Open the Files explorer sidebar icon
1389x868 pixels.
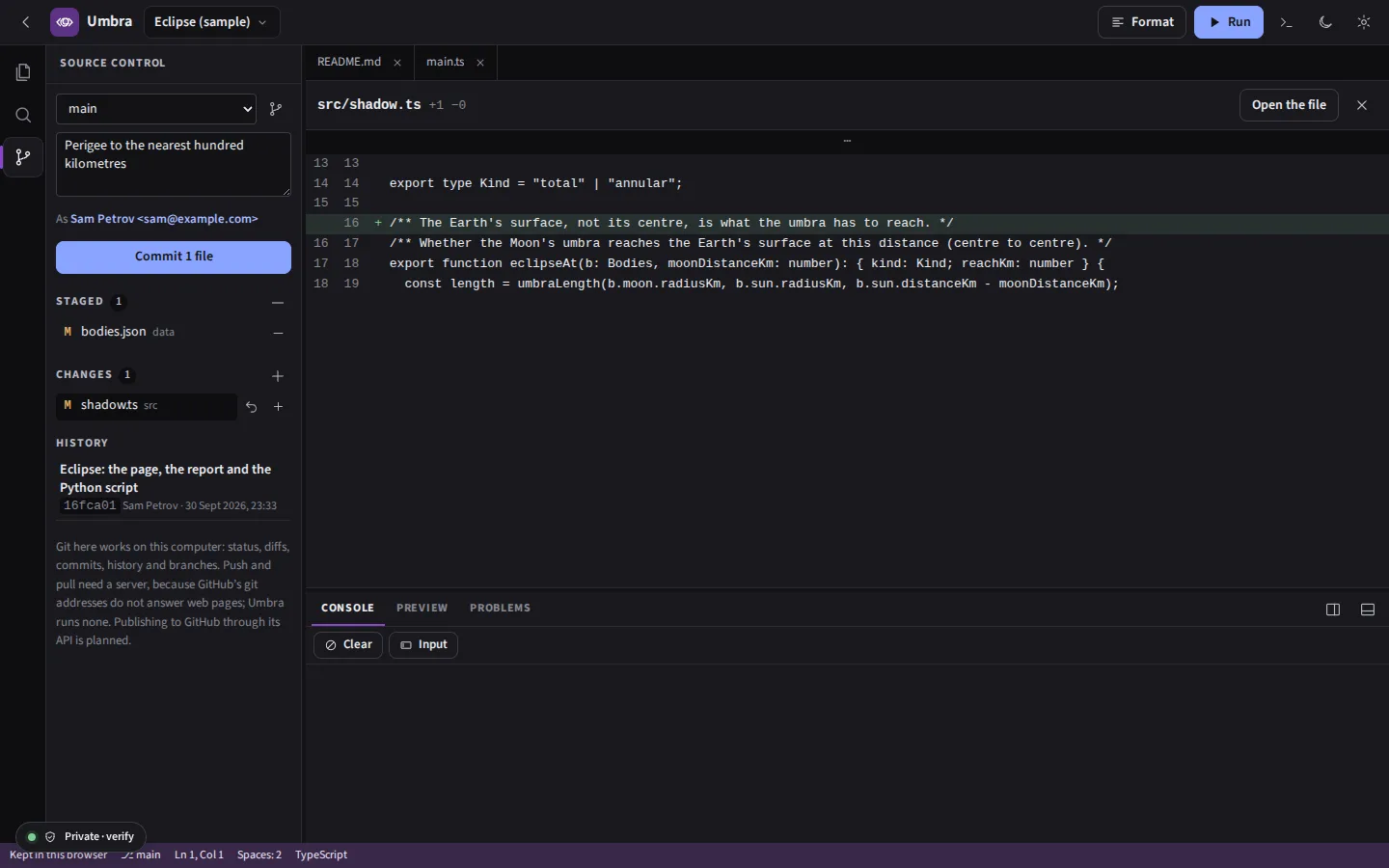pyautogui.click(x=23, y=72)
